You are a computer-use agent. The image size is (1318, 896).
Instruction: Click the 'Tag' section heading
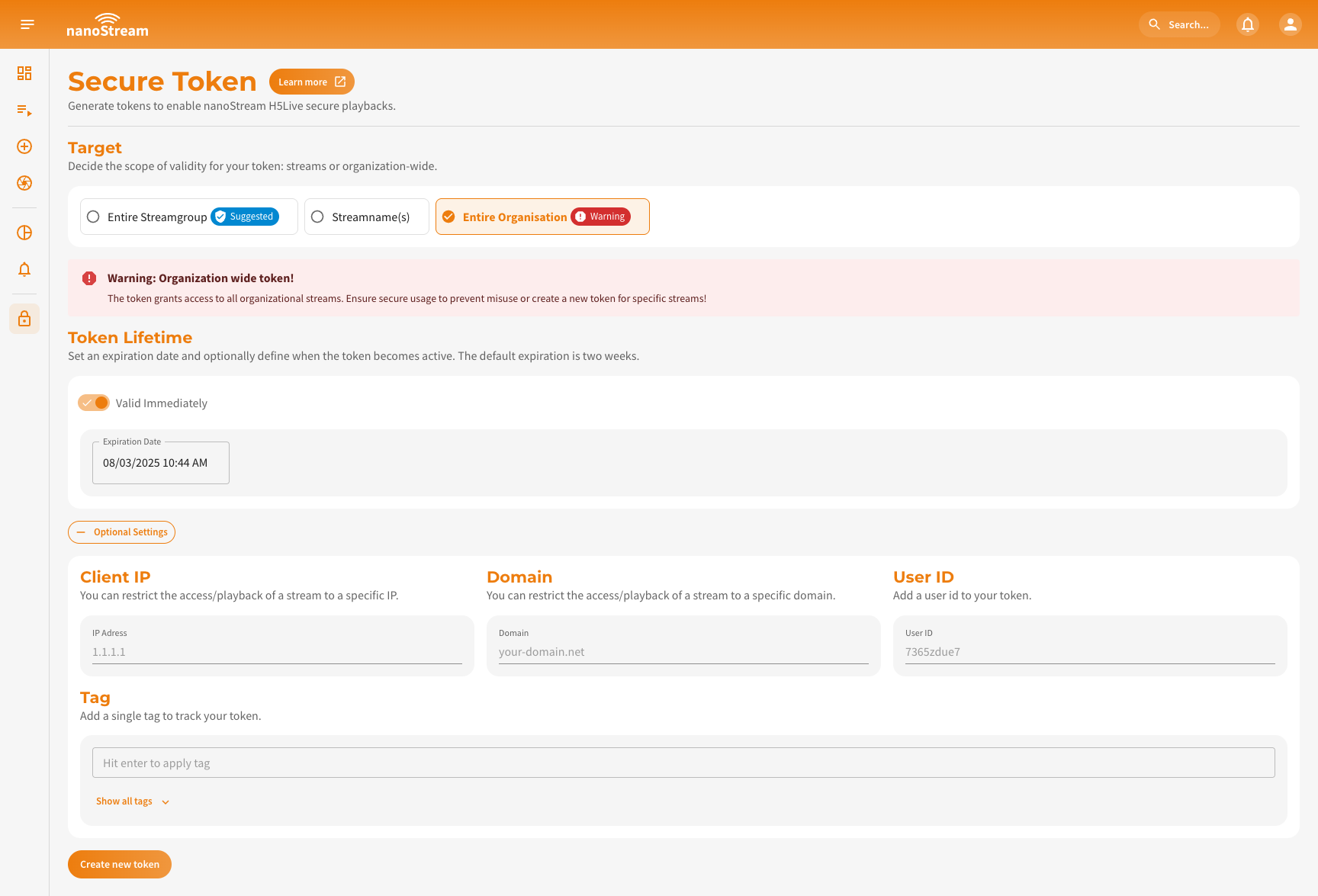click(95, 698)
